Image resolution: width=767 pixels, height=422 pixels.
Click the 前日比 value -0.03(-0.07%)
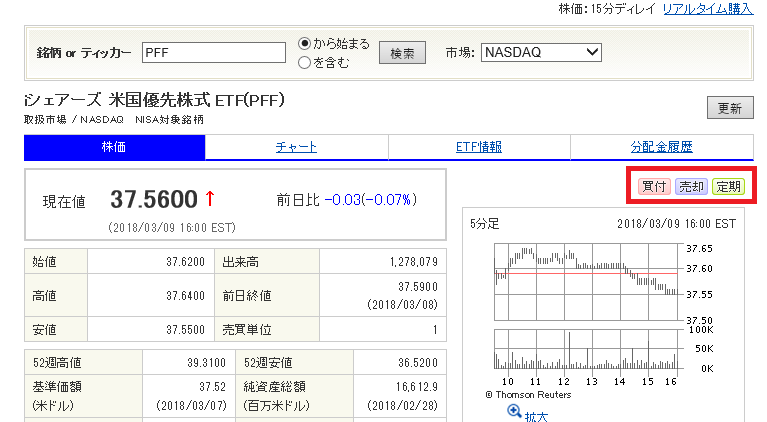click(x=371, y=200)
